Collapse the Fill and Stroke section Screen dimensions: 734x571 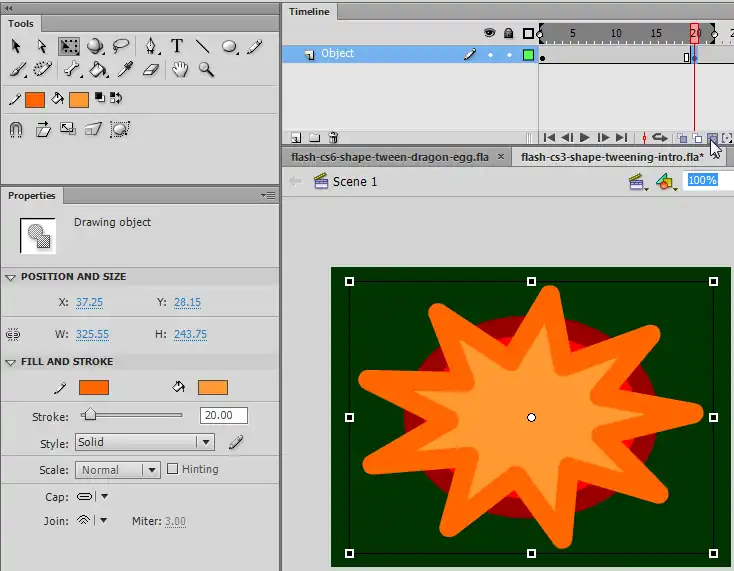click(x=11, y=362)
